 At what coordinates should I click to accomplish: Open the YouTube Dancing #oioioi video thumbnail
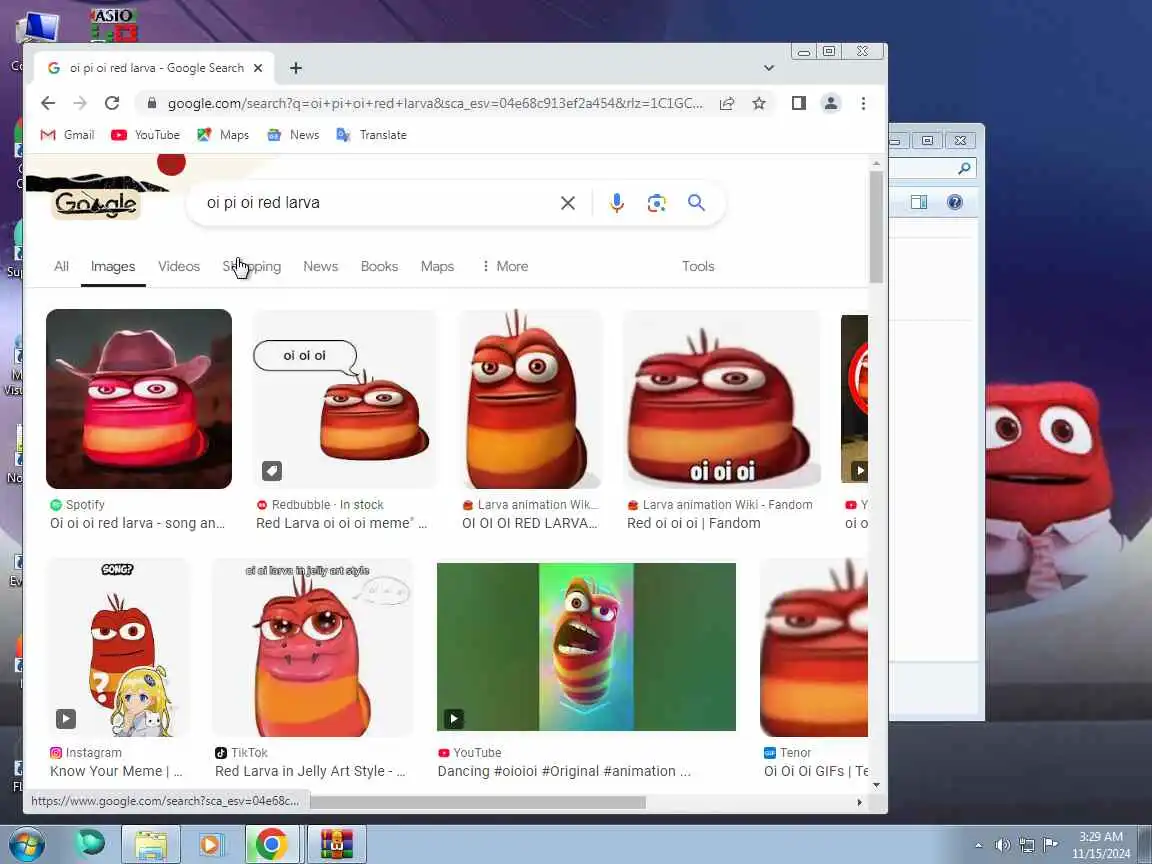[586, 647]
